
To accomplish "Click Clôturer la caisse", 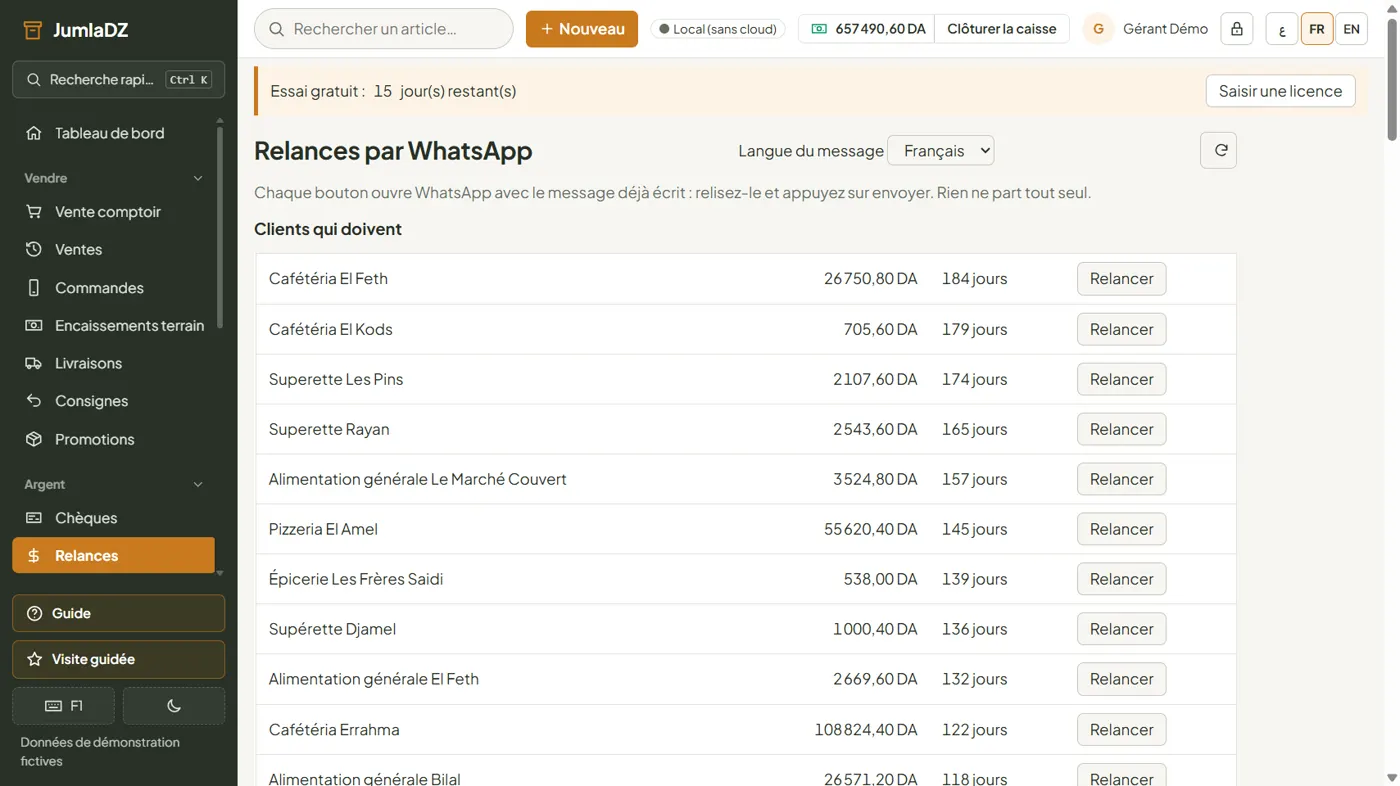I will pyautogui.click(x=1002, y=29).
